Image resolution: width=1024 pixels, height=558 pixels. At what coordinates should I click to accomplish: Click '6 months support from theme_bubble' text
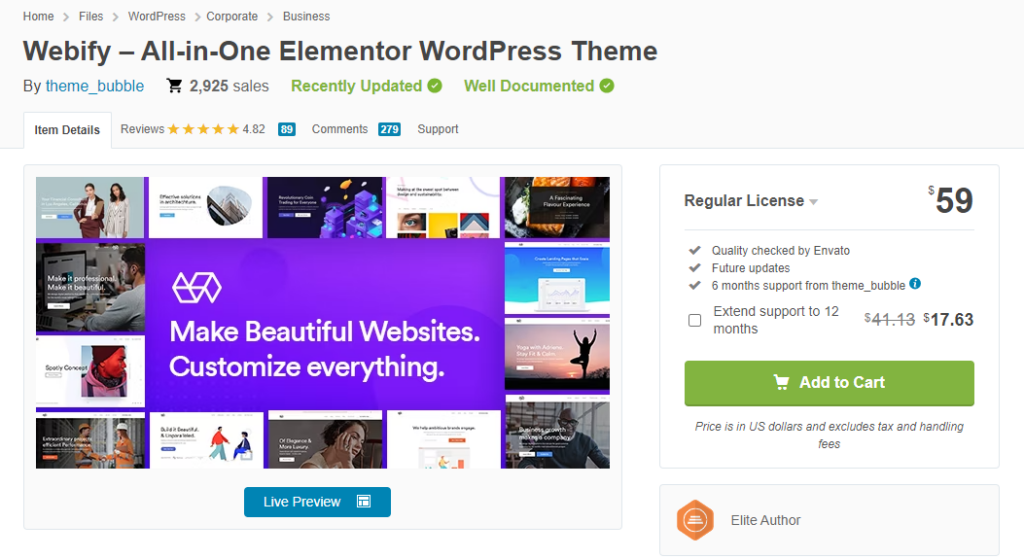pos(808,286)
